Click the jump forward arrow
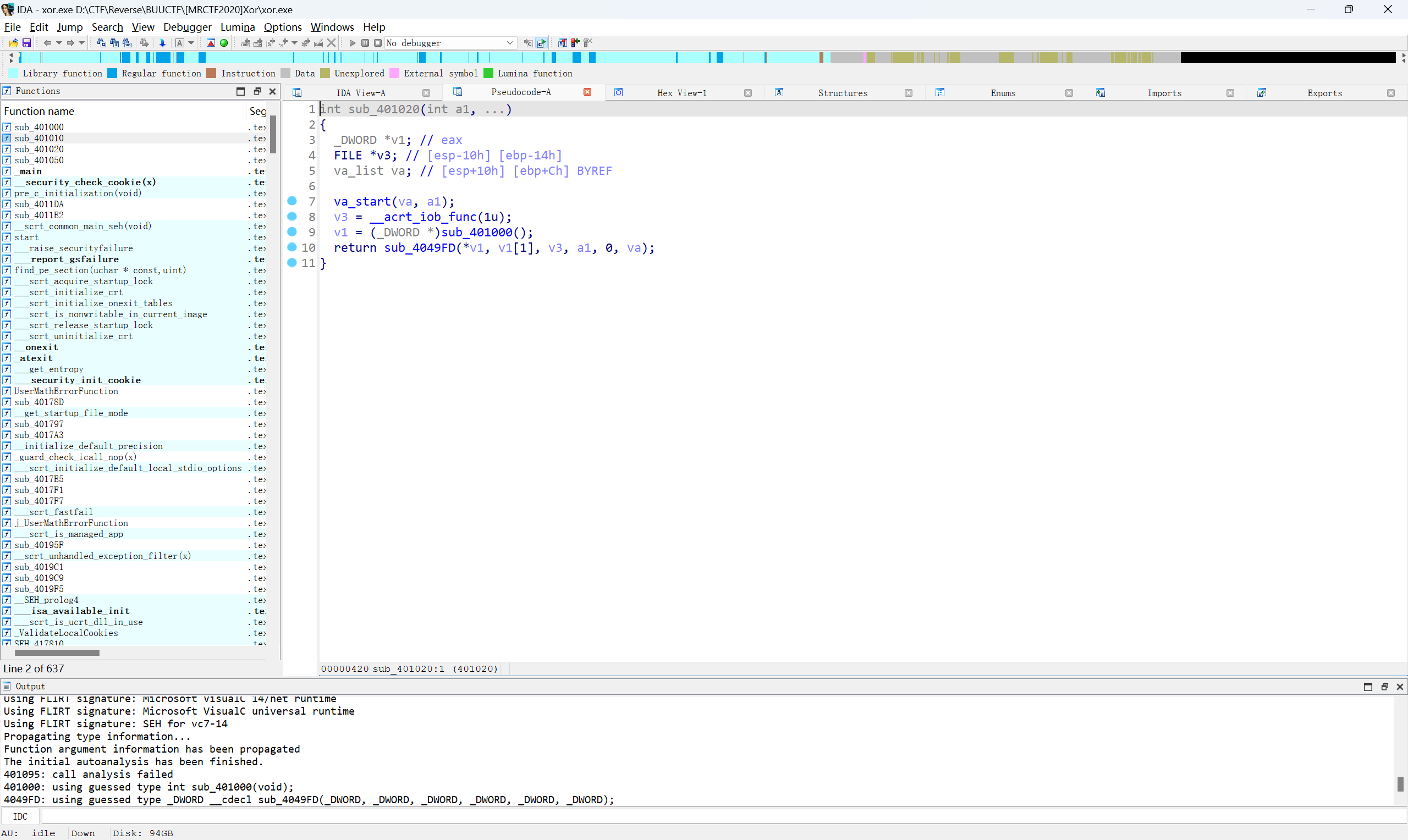The image size is (1408, 840). [x=70, y=43]
